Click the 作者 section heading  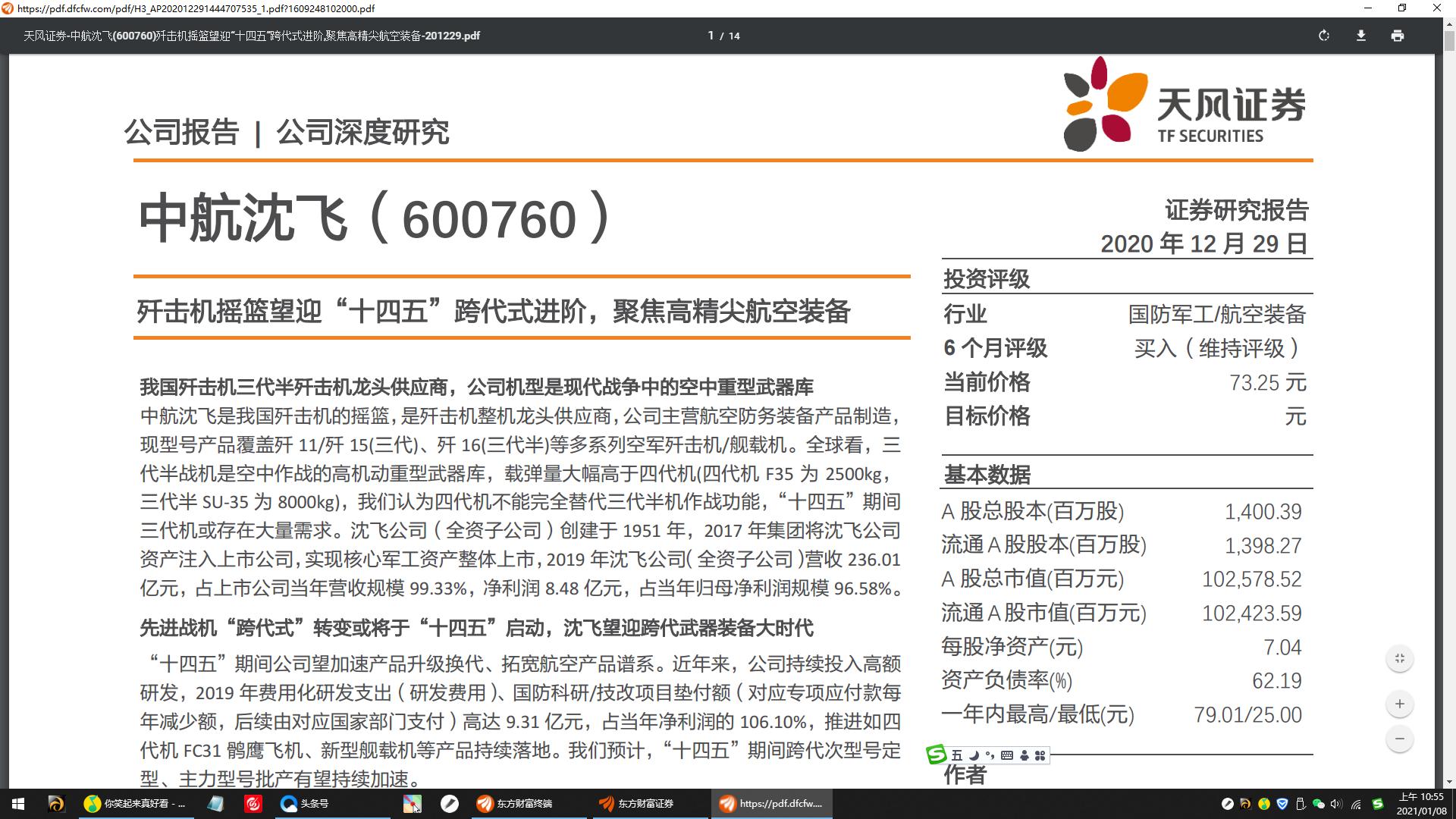coord(965,775)
